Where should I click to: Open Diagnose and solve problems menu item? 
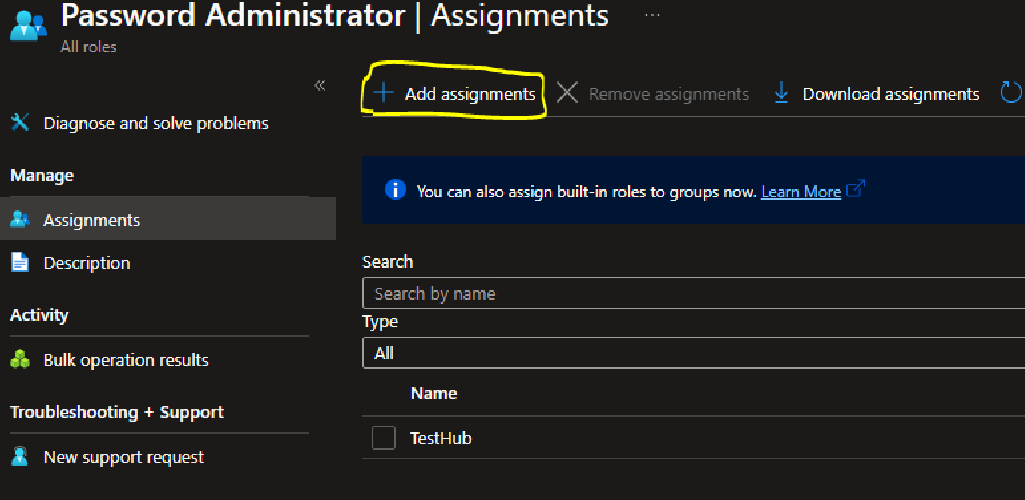(156, 123)
